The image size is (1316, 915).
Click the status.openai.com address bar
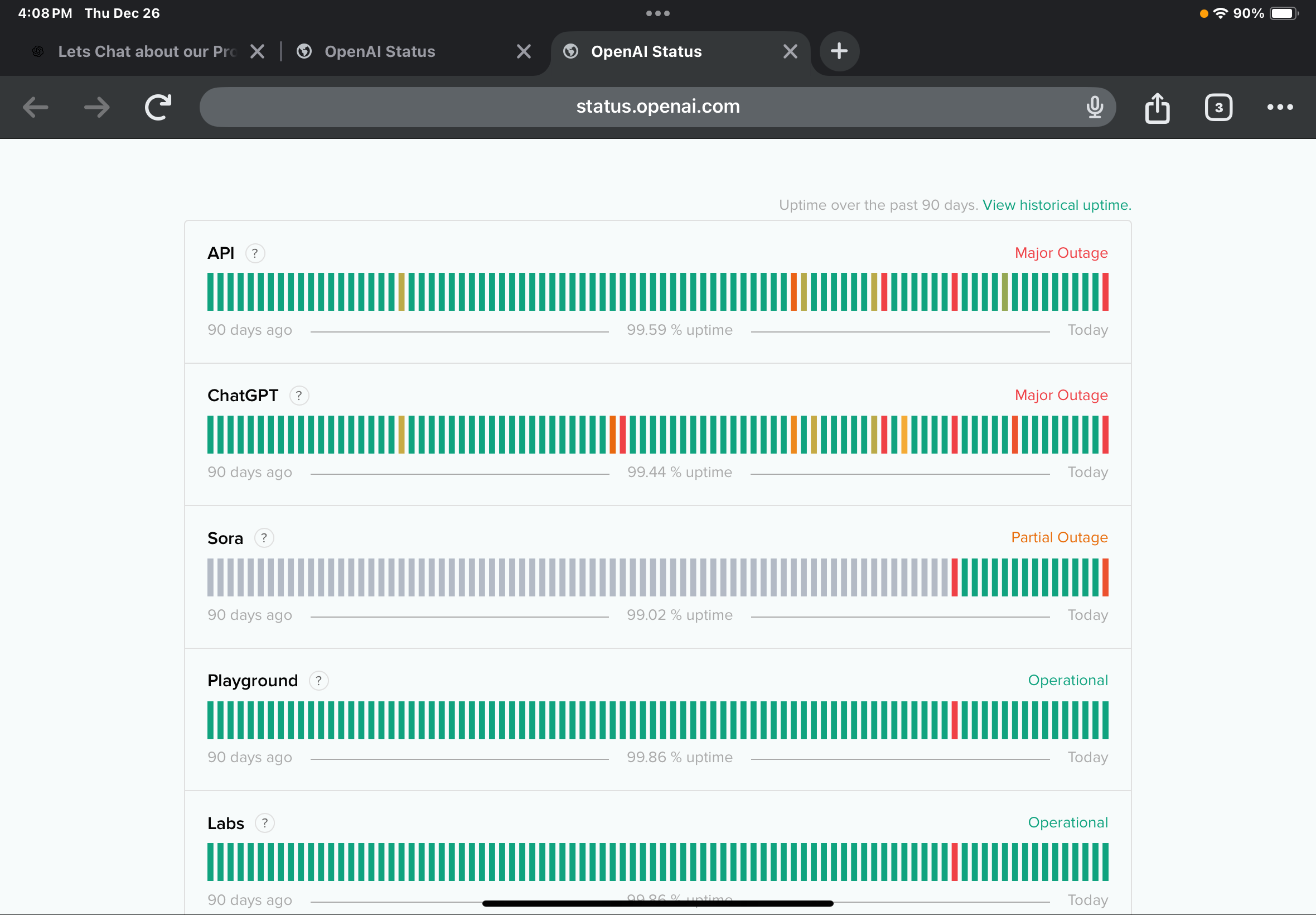pos(657,107)
